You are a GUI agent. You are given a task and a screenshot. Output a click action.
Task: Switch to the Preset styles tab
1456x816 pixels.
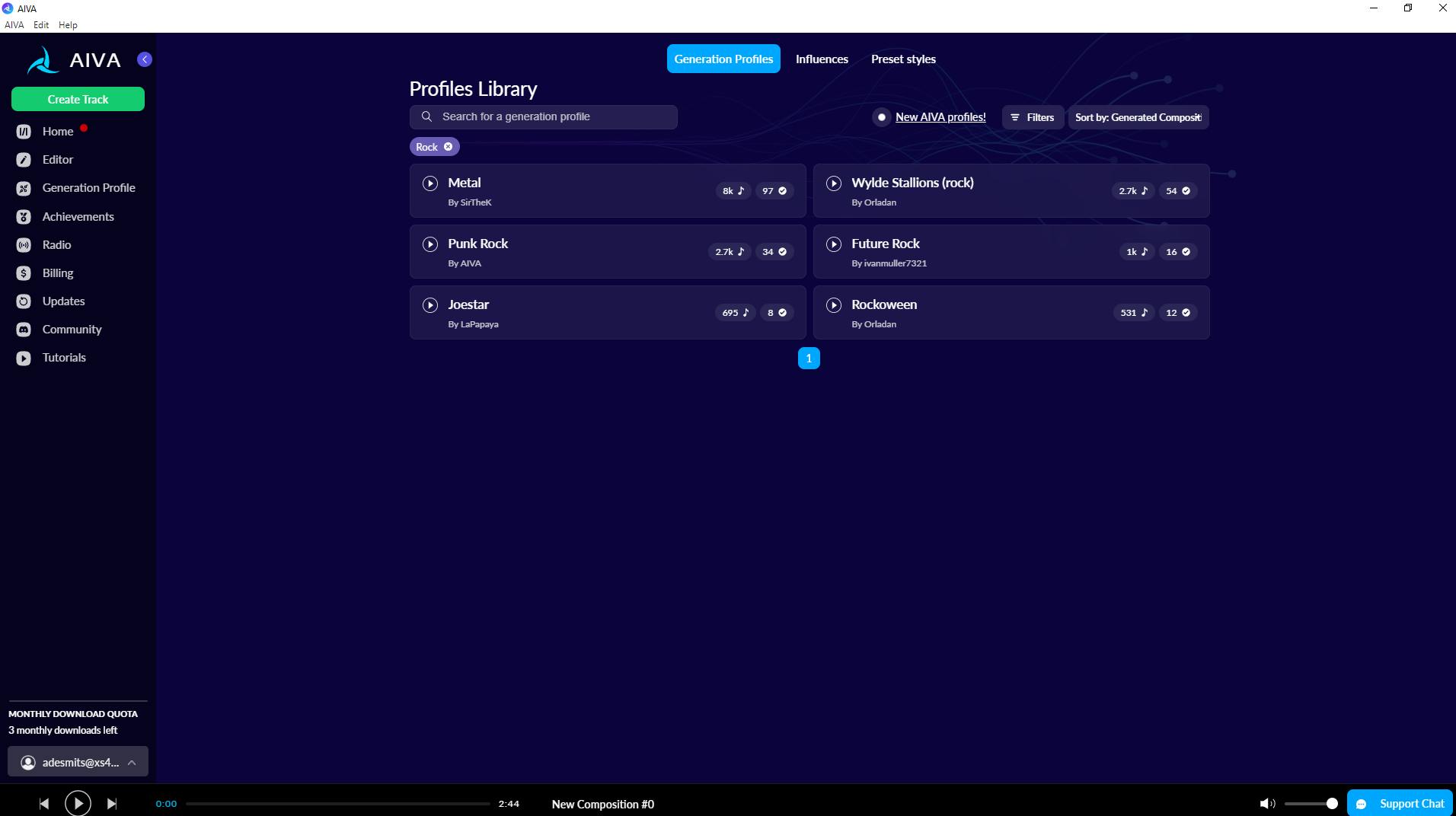pyautogui.click(x=903, y=59)
